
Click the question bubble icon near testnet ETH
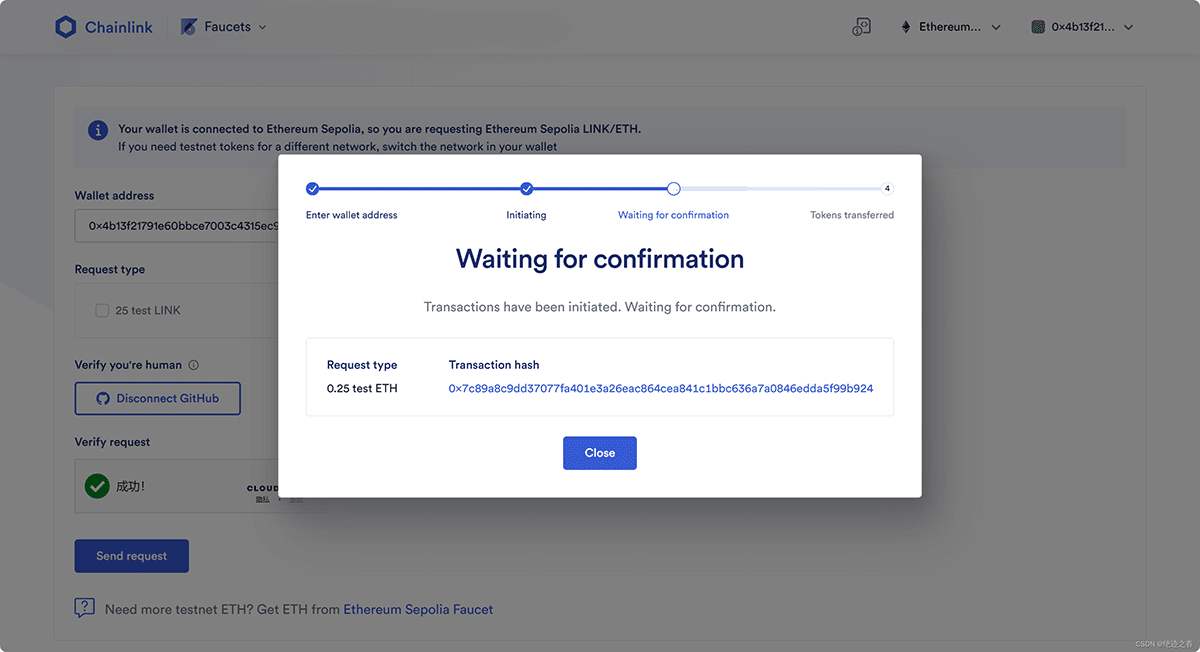tap(85, 608)
